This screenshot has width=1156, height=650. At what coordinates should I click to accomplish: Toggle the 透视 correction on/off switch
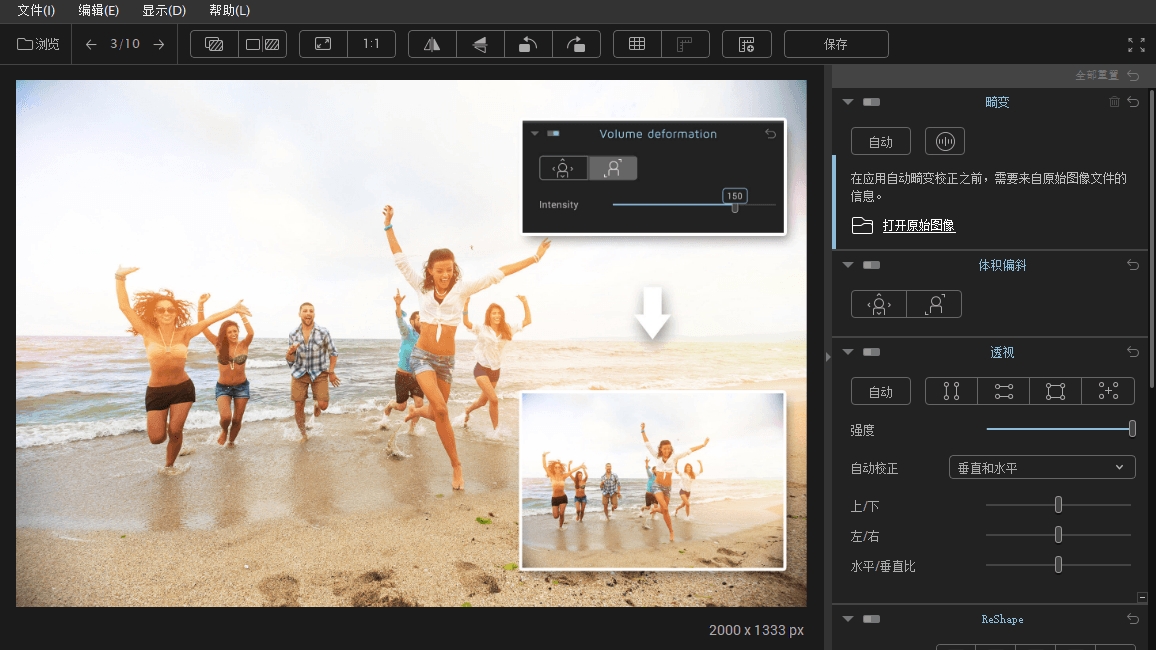pos(872,352)
